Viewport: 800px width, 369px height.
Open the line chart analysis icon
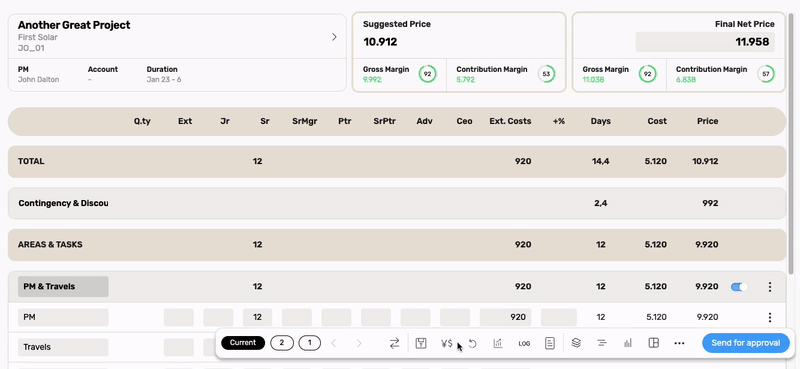[x=498, y=343]
